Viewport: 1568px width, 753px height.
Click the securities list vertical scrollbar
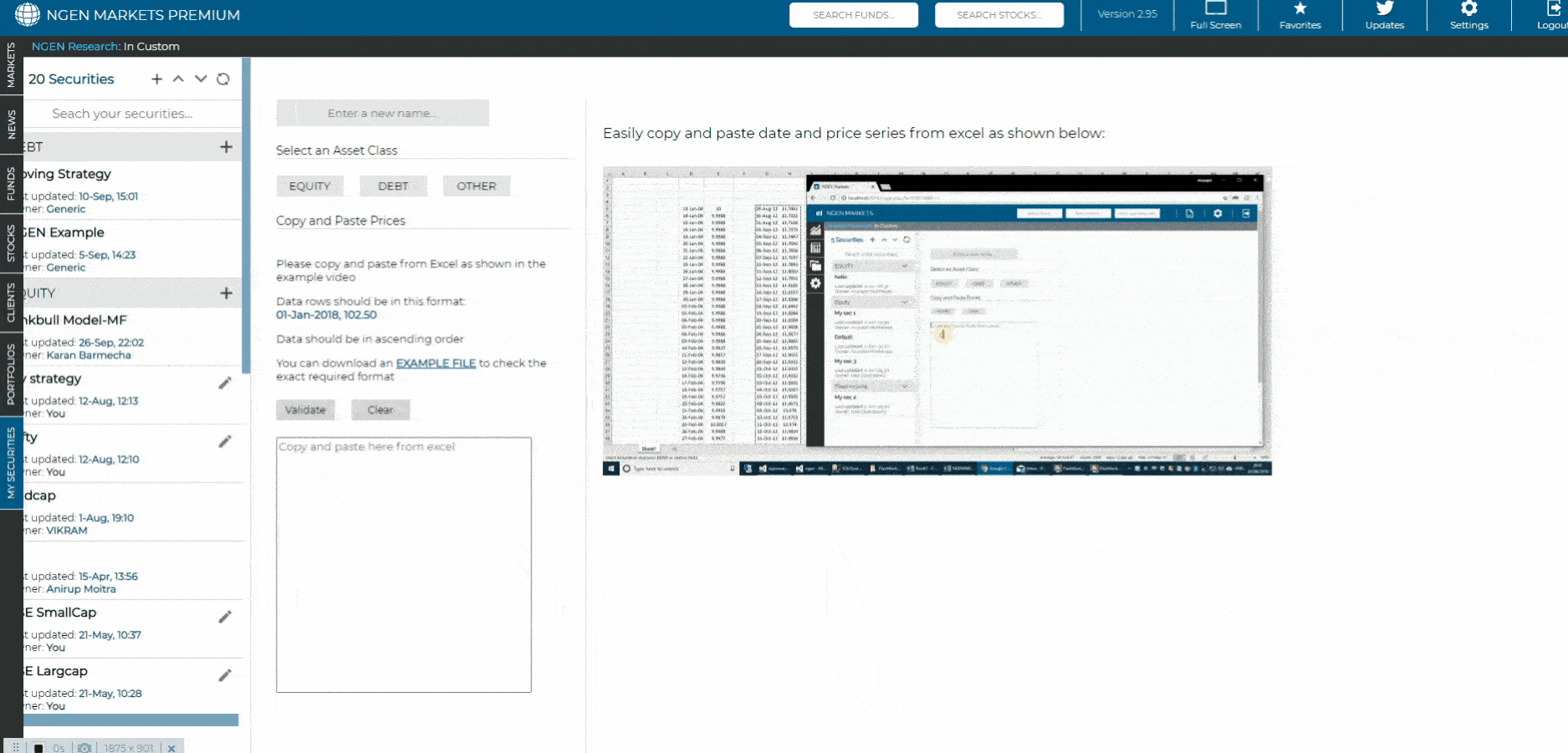click(x=245, y=216)
